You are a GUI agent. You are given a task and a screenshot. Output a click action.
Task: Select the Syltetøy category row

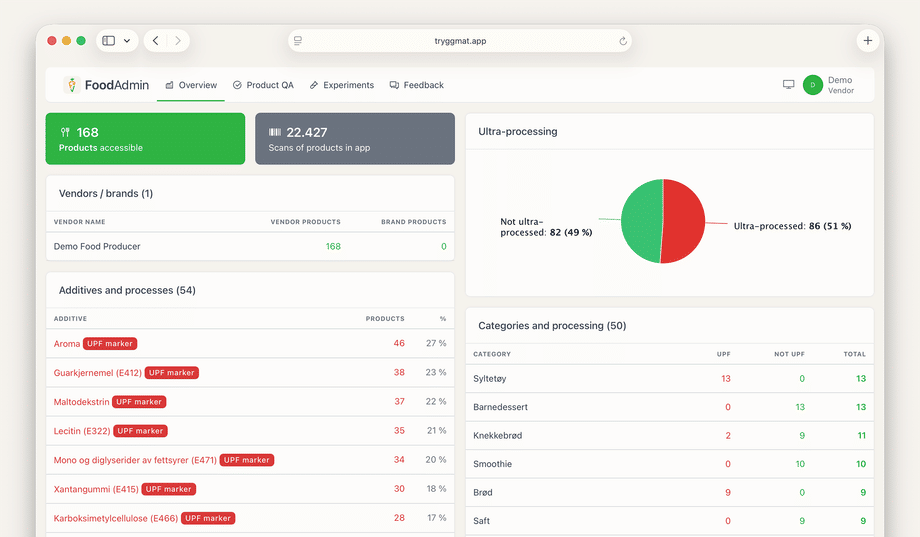point(669,379)
